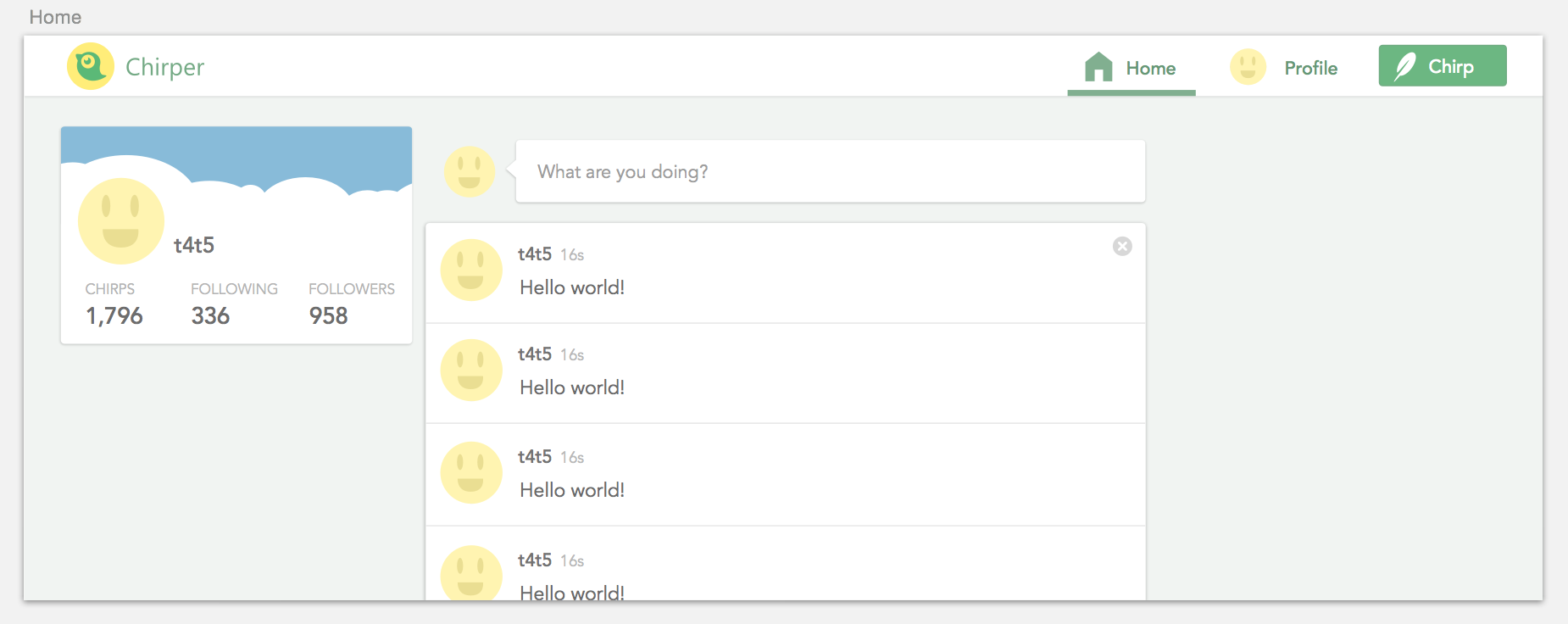Focus the "What are you doing?" field
The width and height of the screenshot is (1568, 624).
tap(830, 172)
